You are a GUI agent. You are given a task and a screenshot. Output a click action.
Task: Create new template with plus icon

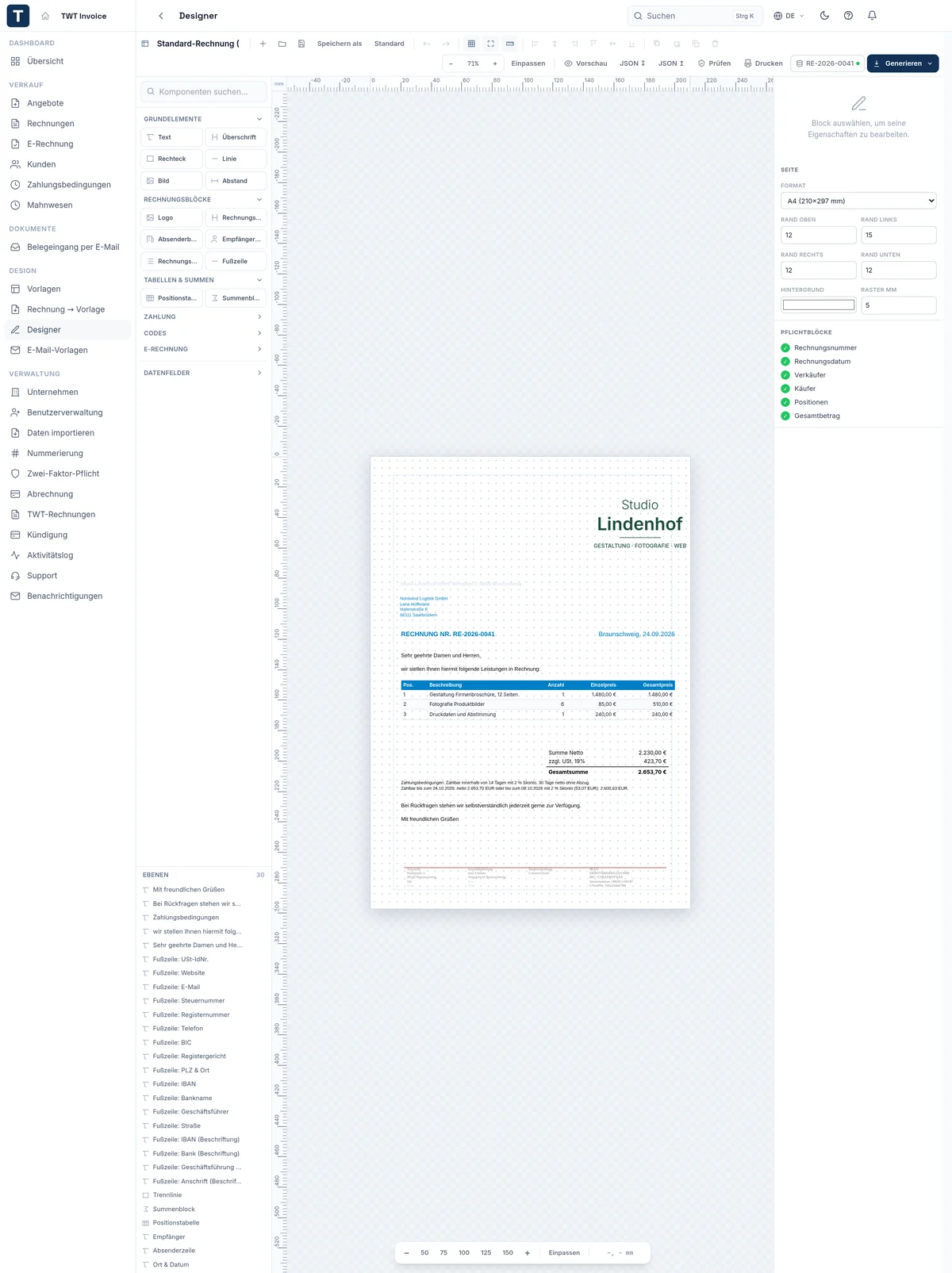click(x=263, y=44)
